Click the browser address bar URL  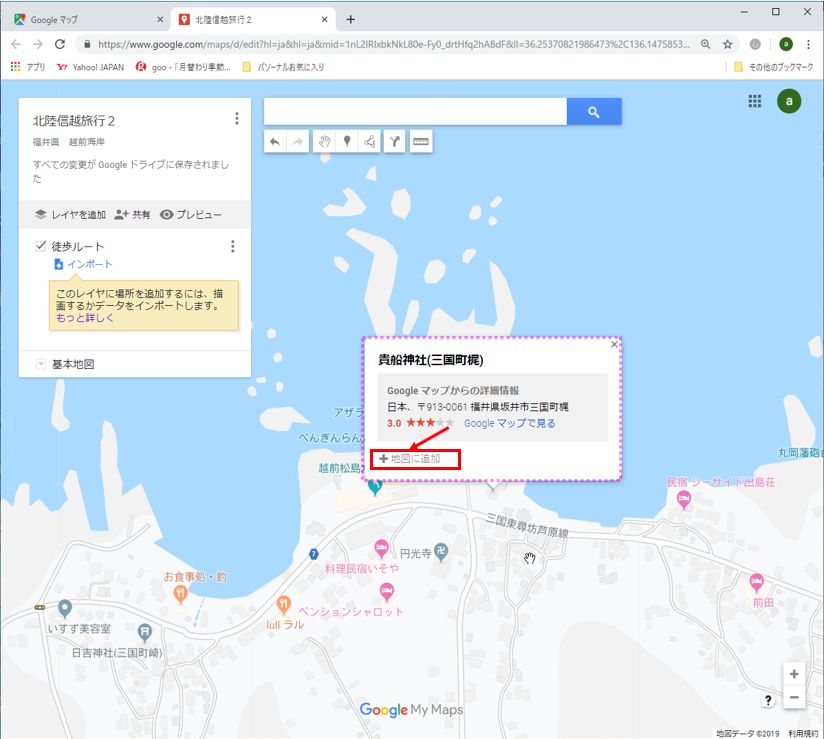pyautogui.click(x=394, y=44)
